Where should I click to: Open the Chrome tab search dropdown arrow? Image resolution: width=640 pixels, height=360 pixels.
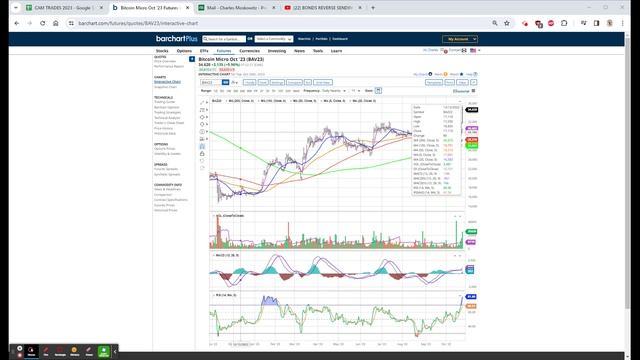[16, 8]
